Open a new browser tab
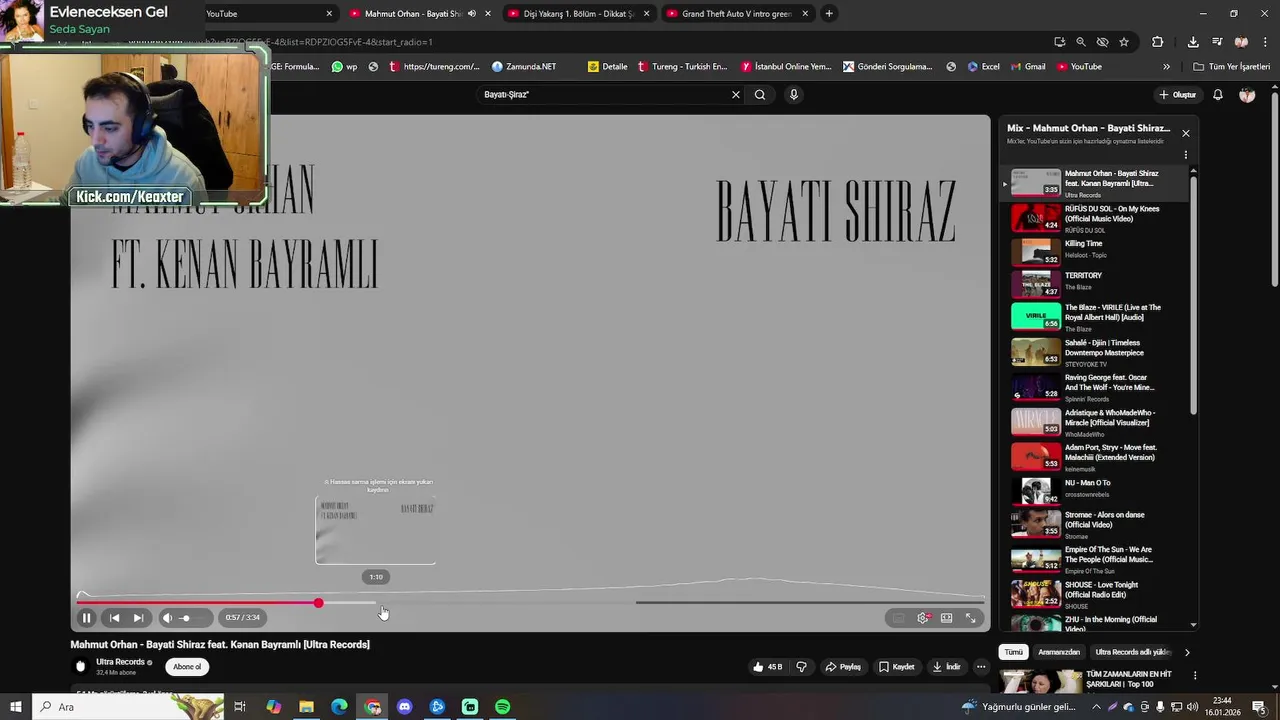The image size is (1280, 720). click(829, 14)
